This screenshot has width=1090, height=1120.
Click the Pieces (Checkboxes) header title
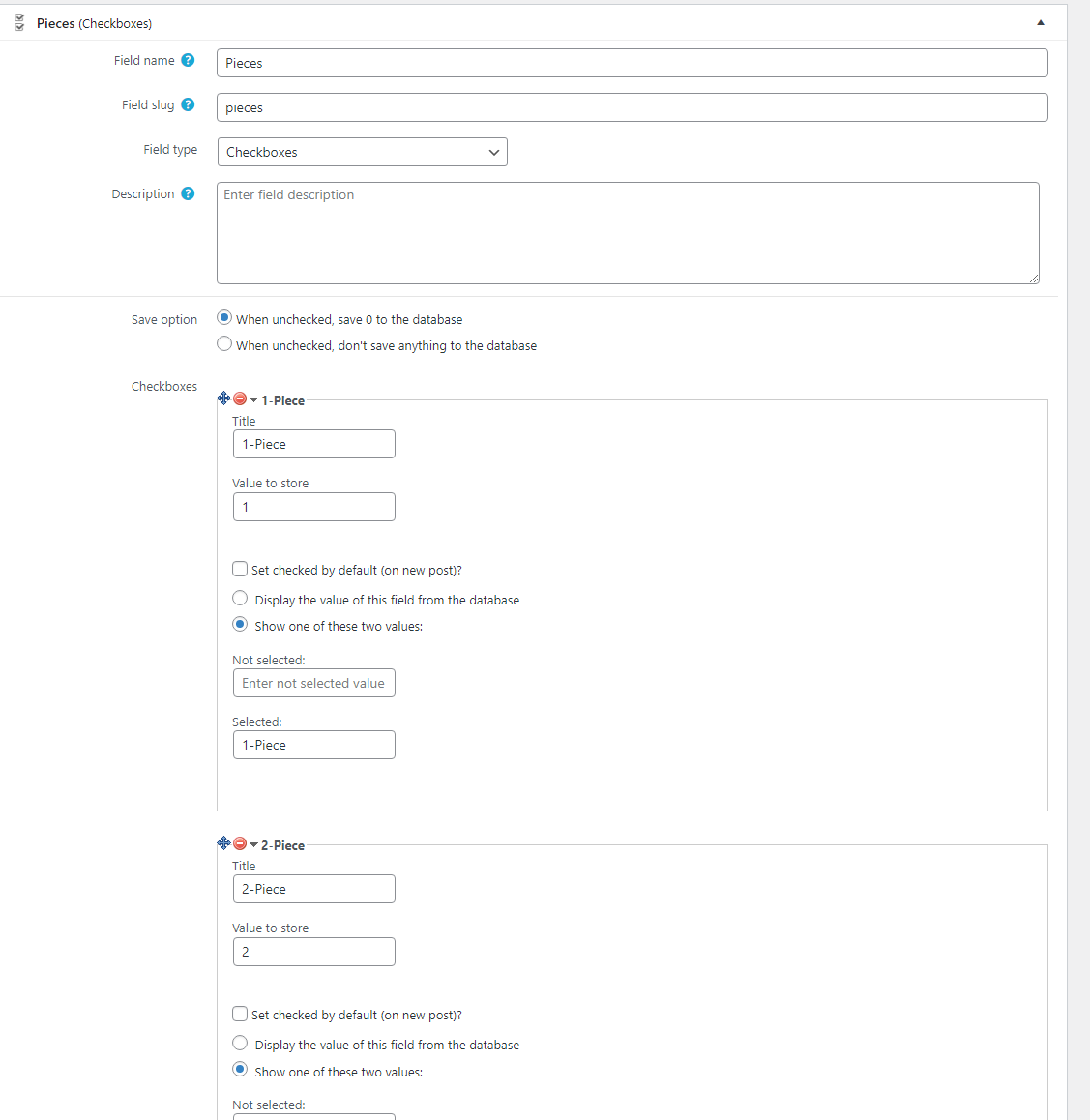coord(94,23)
